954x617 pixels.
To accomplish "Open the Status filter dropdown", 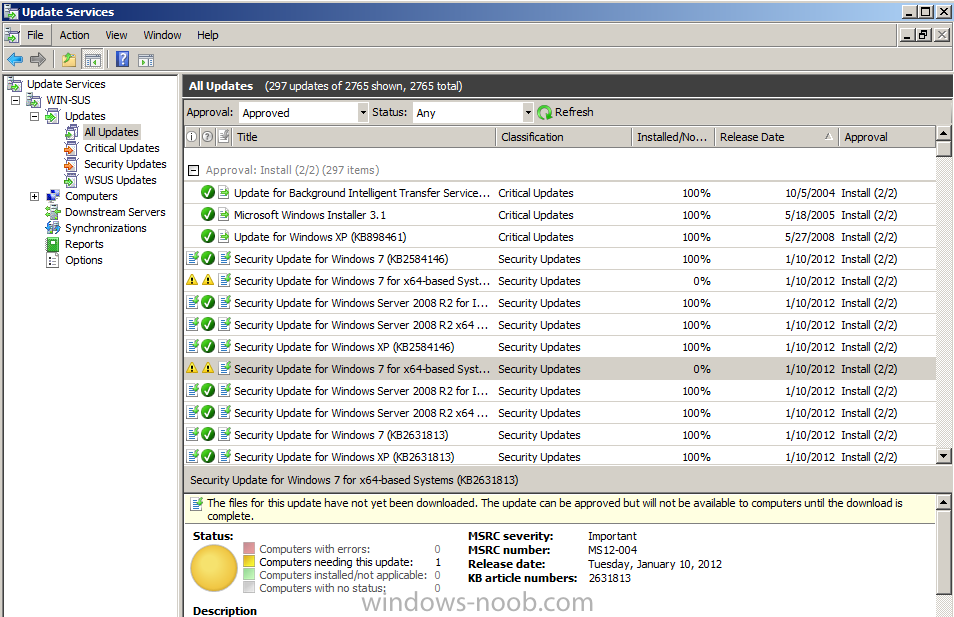I will point(528,113).
